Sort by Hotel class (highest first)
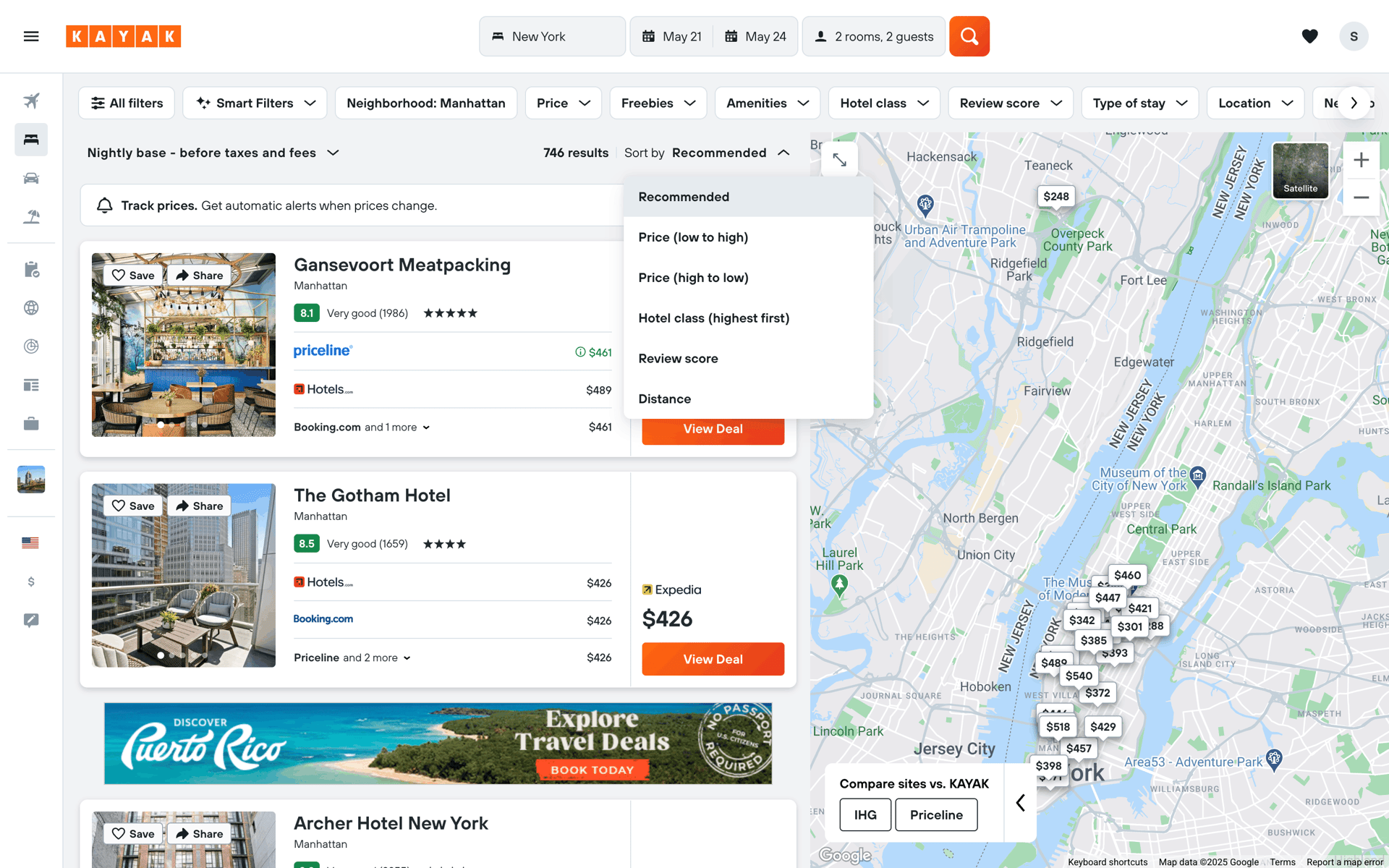 (x=748, y=318)
